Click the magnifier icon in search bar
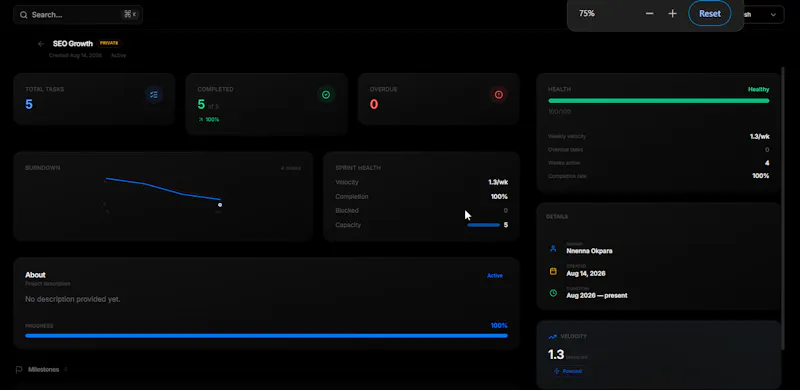 (23, 15)
